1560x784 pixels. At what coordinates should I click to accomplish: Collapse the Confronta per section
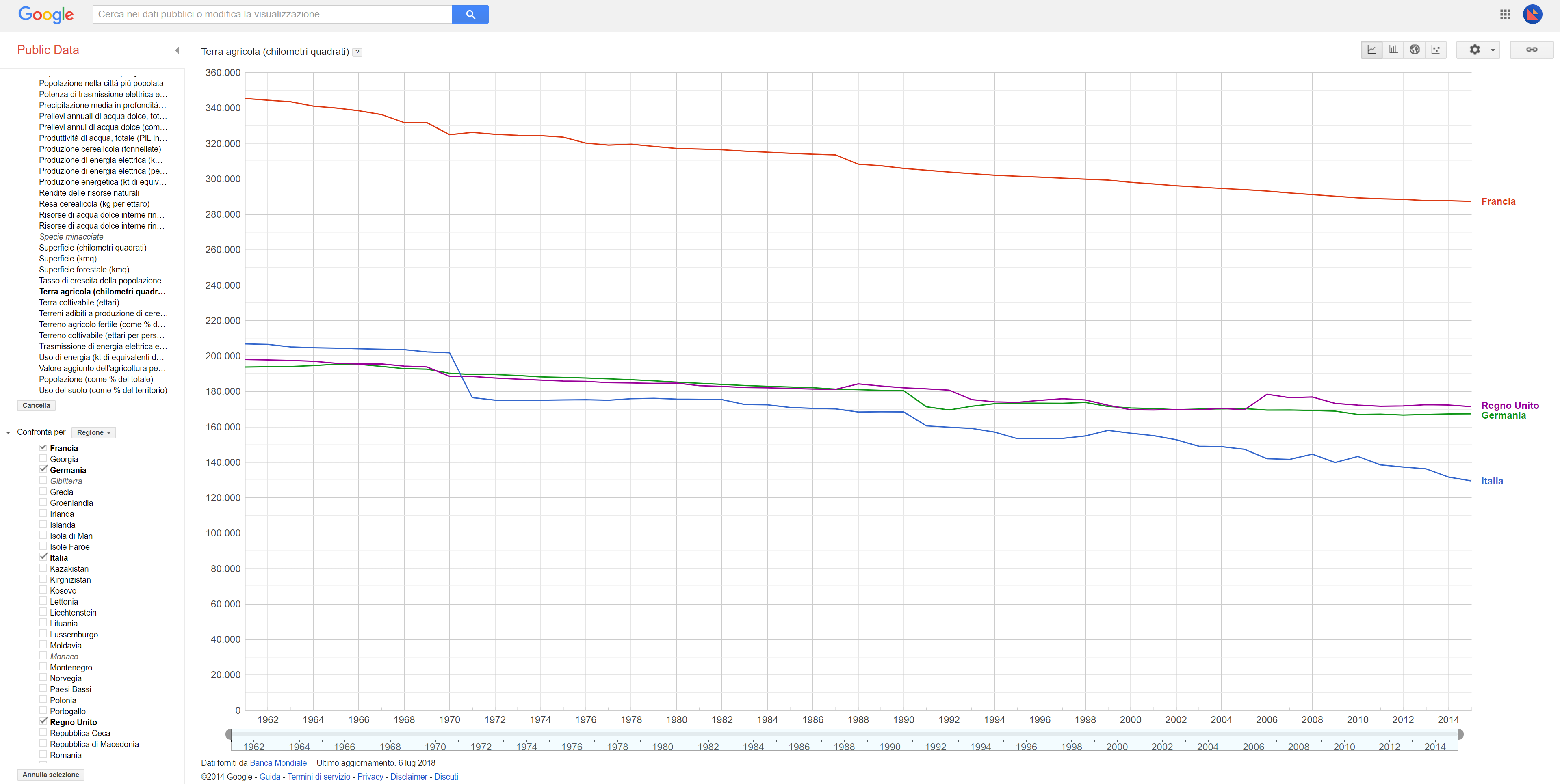[x=8, y=432]
